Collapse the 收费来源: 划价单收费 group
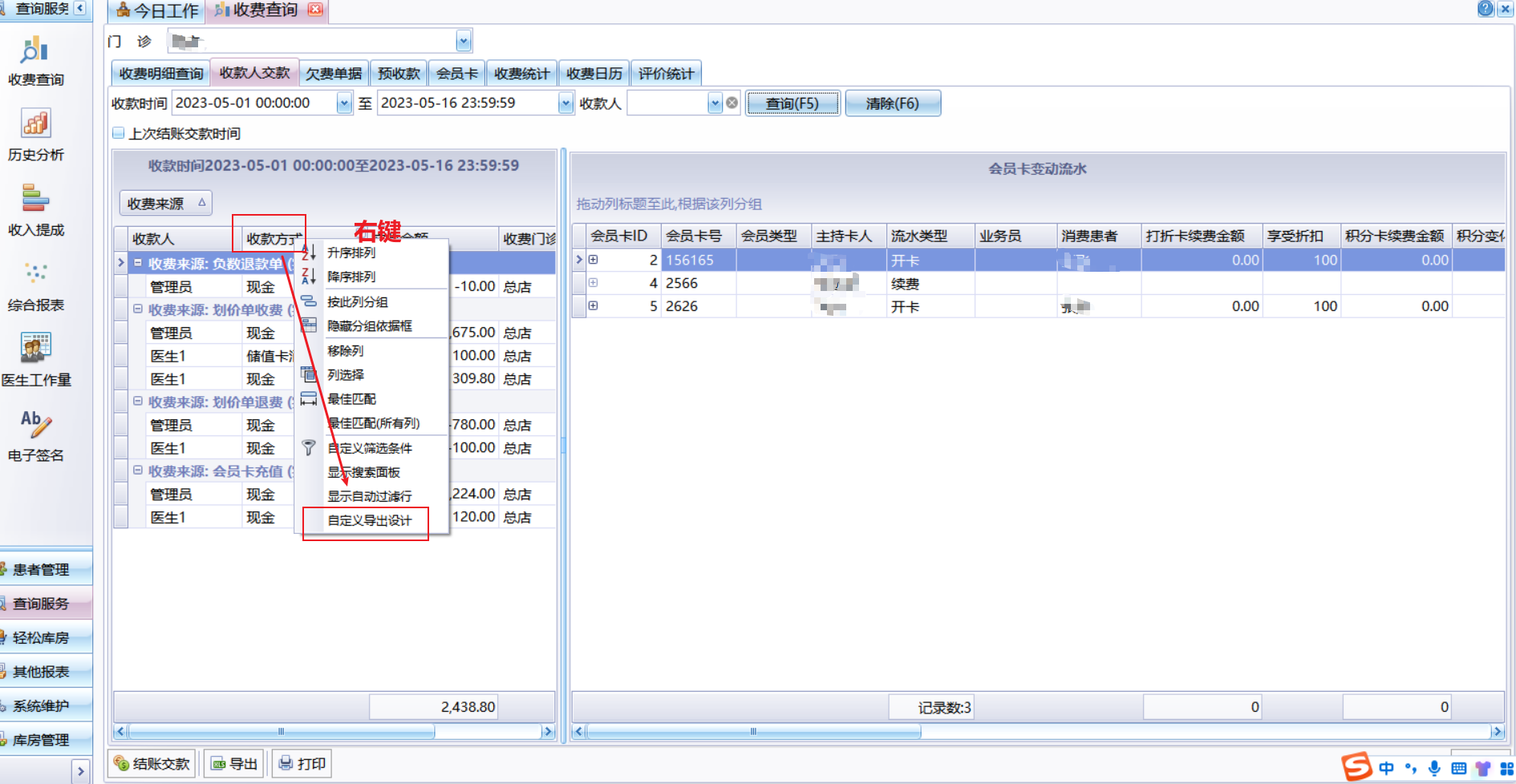This screenshot has width=1516, height=784. point(138,309)
